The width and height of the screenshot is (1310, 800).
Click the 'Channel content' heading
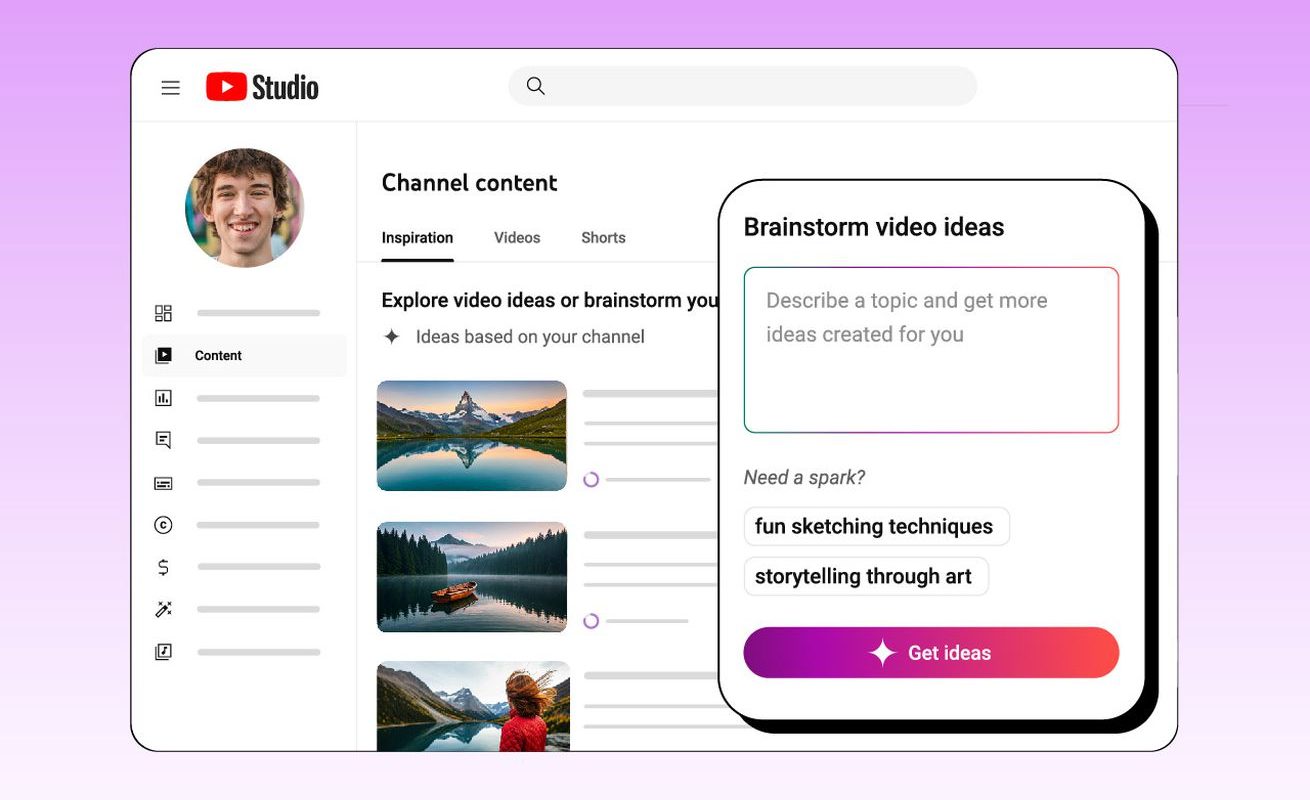[x=469, y=183]
